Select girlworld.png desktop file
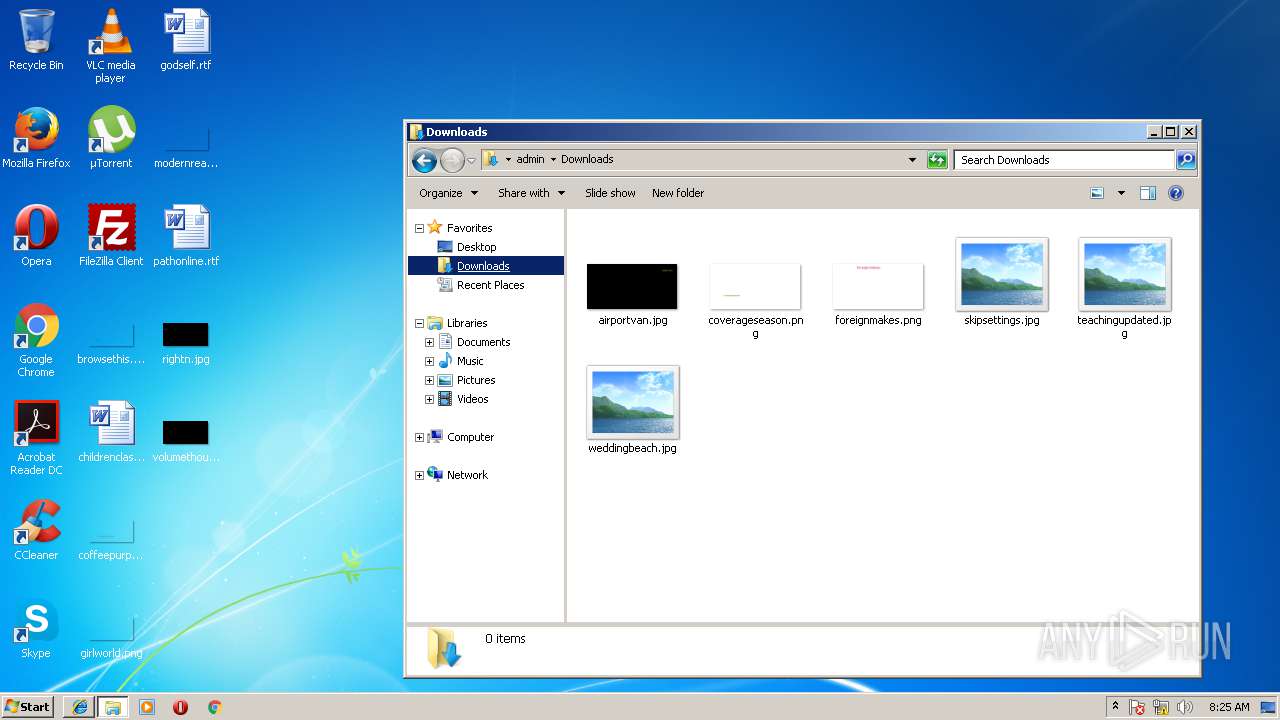The height and width of the screenshot is (720, 1280). point(111,638)
